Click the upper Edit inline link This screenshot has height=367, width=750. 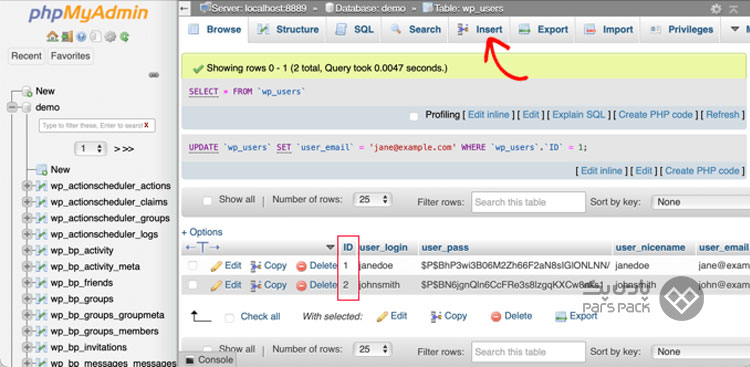pyautogui.click(x=490, y=115)
